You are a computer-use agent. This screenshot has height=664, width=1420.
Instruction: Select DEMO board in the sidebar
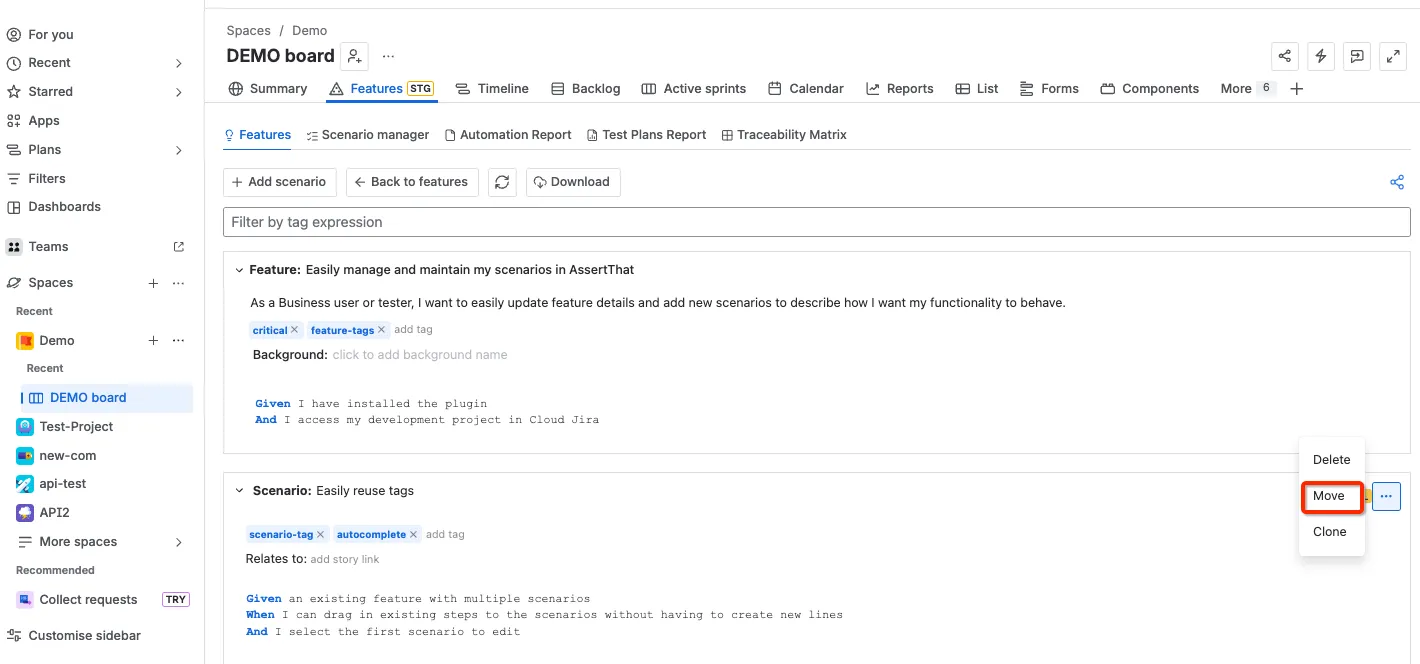[106, 398]
